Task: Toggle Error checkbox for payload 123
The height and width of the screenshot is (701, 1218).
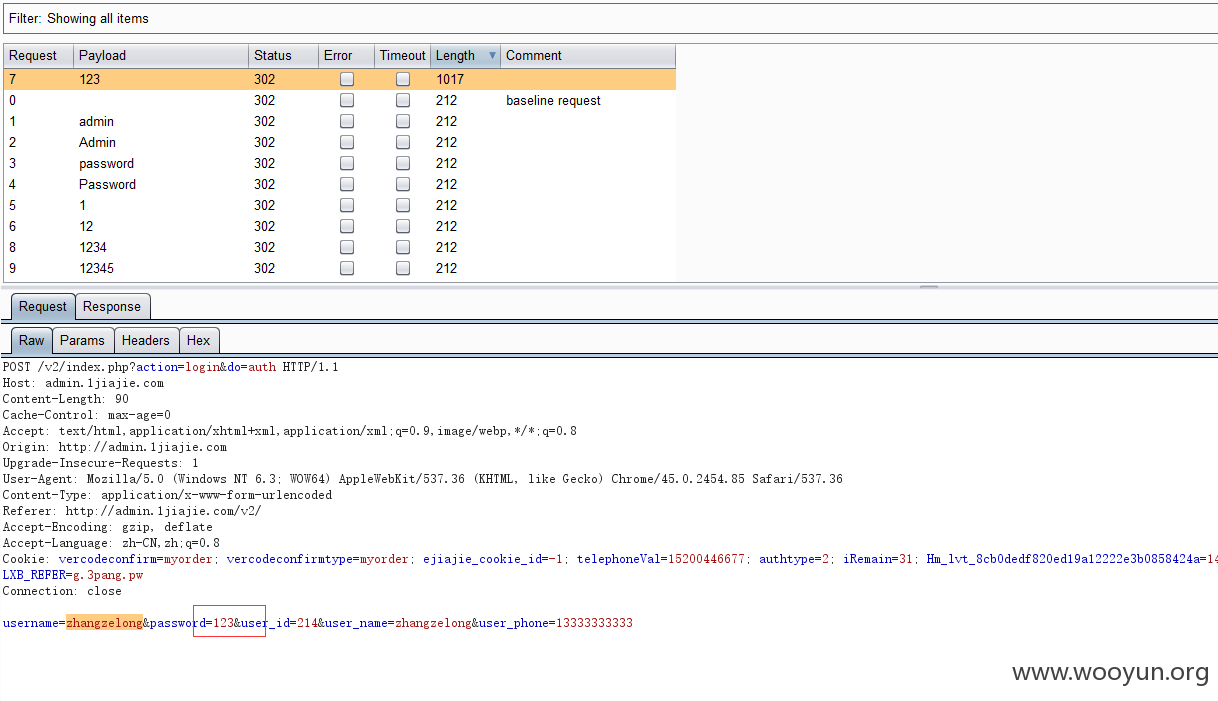Action: (x=347, y=79)
